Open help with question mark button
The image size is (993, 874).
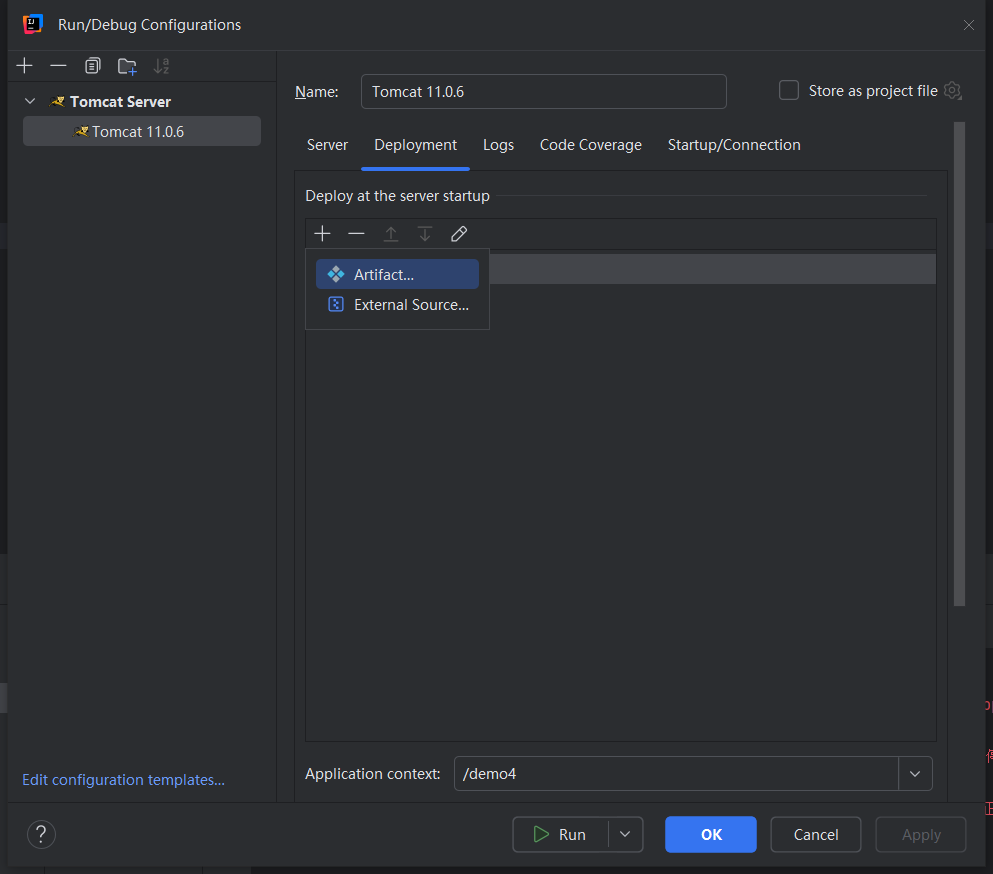(41, 834)
